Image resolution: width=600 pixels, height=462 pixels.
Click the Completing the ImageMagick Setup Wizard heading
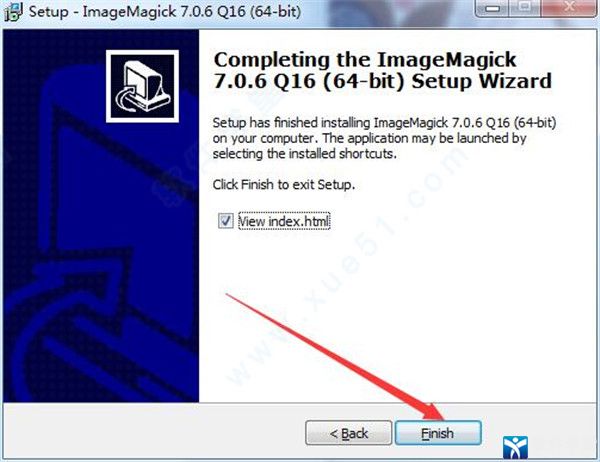[383, 70]
